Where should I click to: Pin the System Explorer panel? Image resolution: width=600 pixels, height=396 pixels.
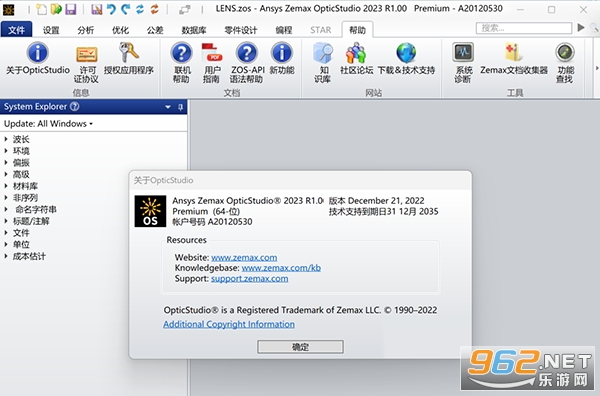[x=181, y=107]
